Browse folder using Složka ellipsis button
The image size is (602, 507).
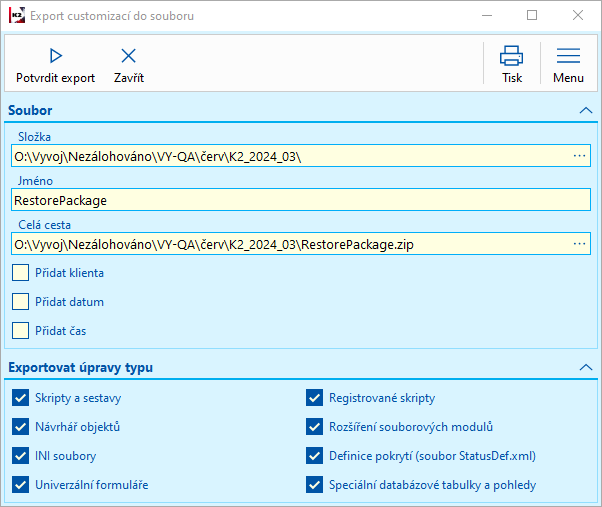579,156
